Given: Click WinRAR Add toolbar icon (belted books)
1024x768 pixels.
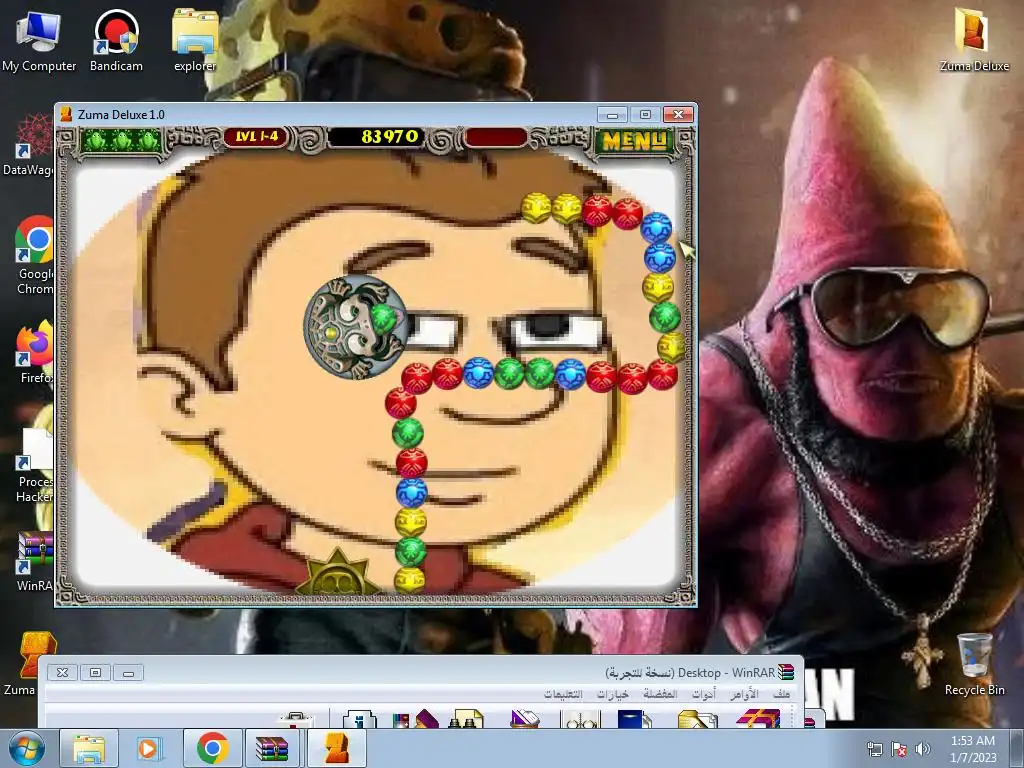Looking at the screenshot, I should pyautogui.click(x=757, y=719).
